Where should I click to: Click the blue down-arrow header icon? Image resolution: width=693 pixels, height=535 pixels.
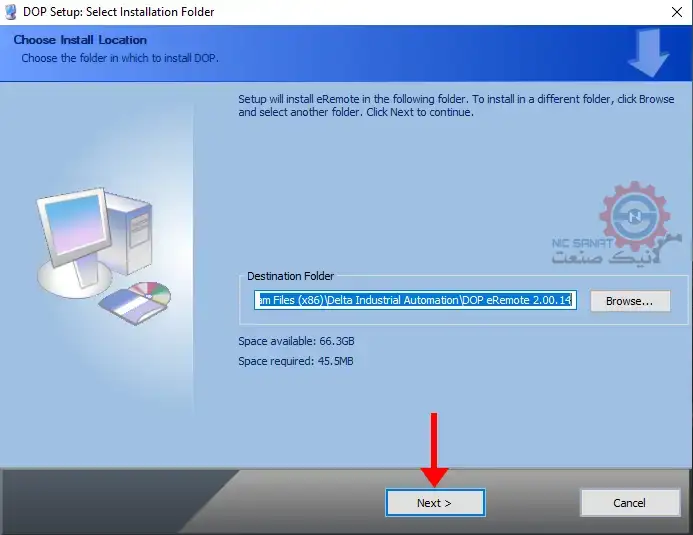(x=648, y=52)
